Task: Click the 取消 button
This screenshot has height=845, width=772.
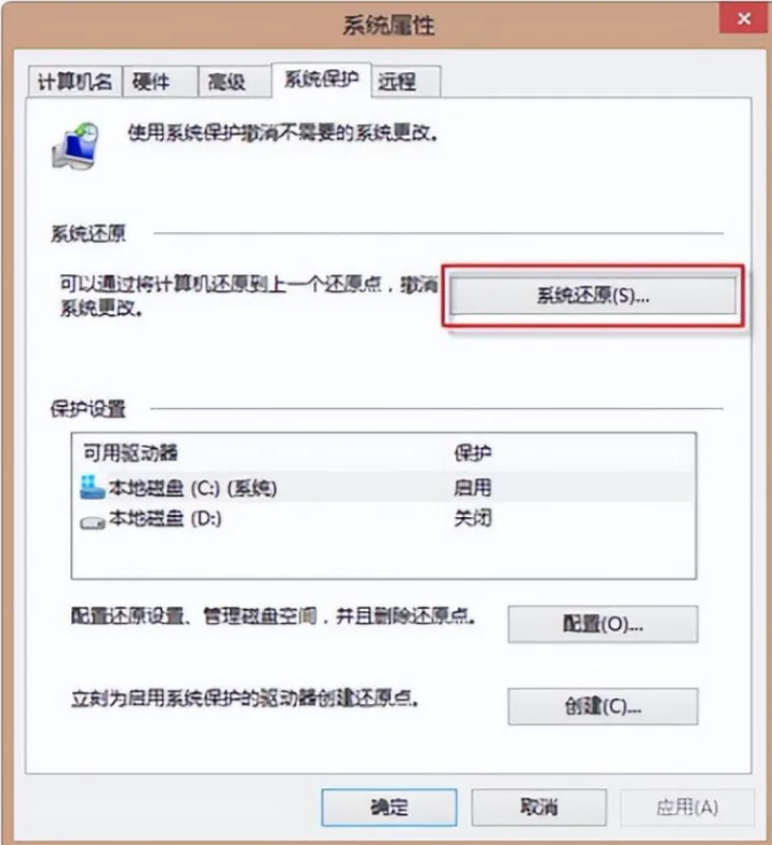Action: click(539, 807)
